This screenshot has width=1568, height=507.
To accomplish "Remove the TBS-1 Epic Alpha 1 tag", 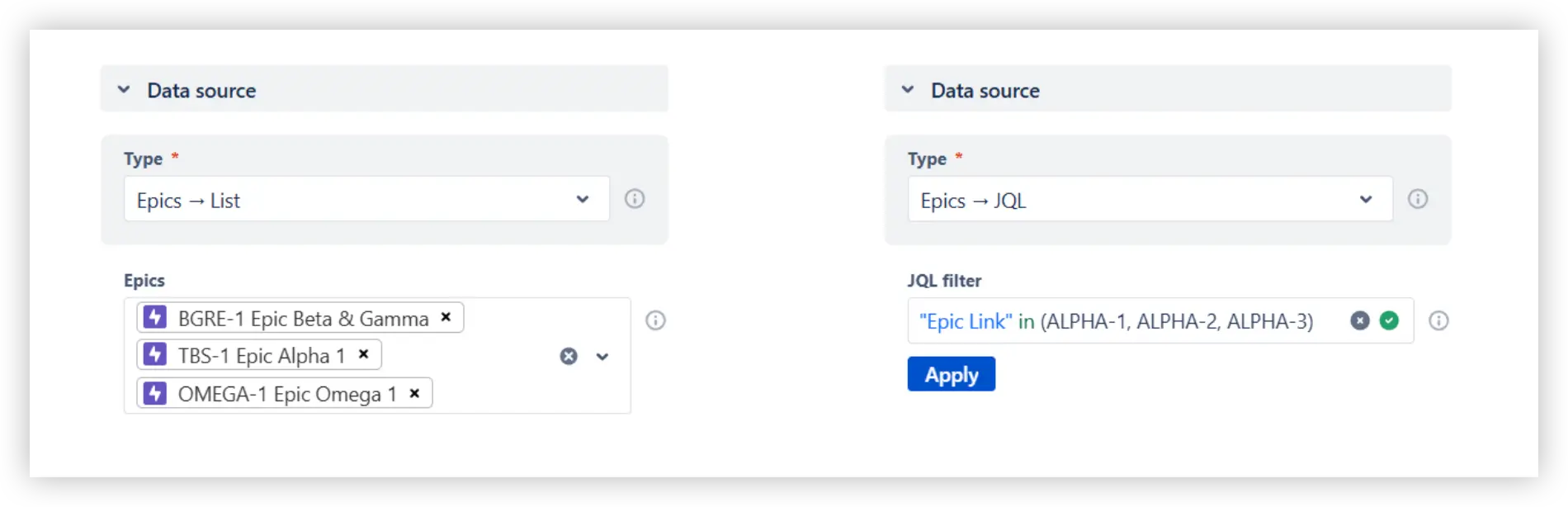I will (x=364, y=354).
